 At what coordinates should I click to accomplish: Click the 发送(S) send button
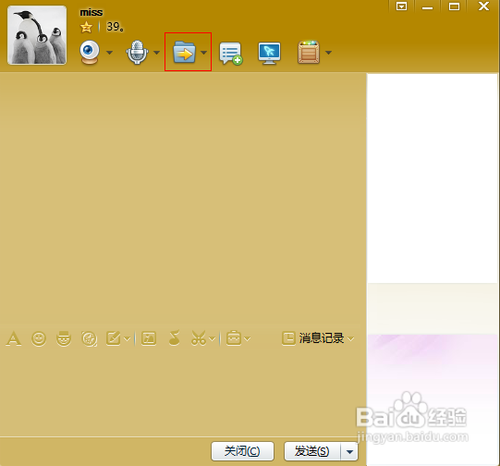click(312, 451)
